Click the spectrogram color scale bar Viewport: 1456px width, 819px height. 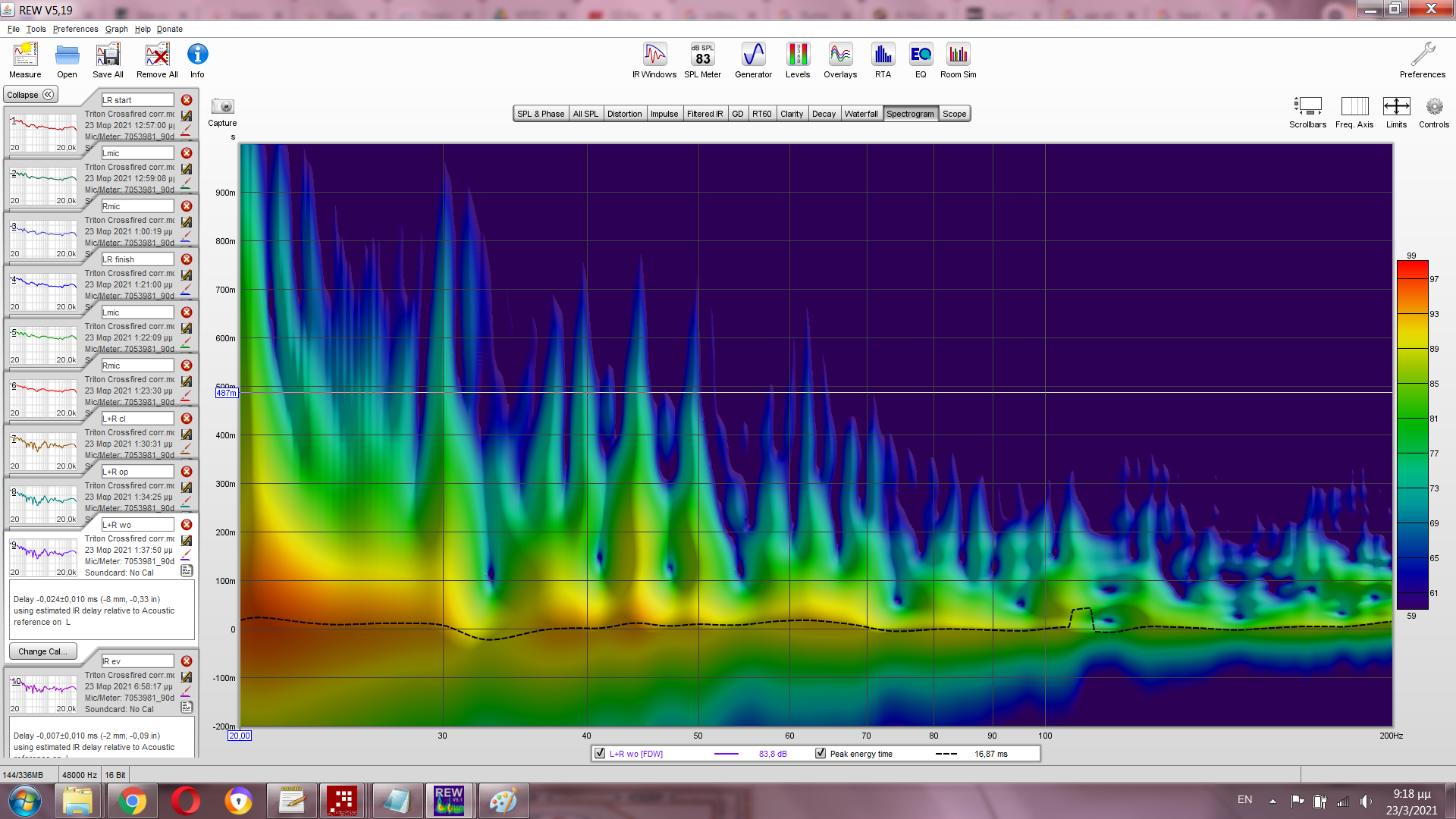coord(1412,435)
